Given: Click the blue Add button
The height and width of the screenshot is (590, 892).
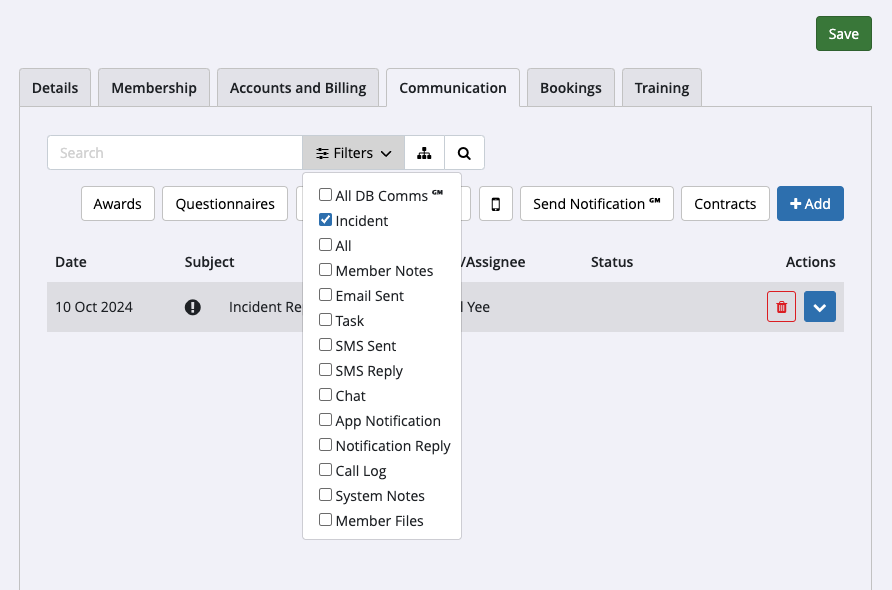Looking at the screenshot, I should coord(809,204).
